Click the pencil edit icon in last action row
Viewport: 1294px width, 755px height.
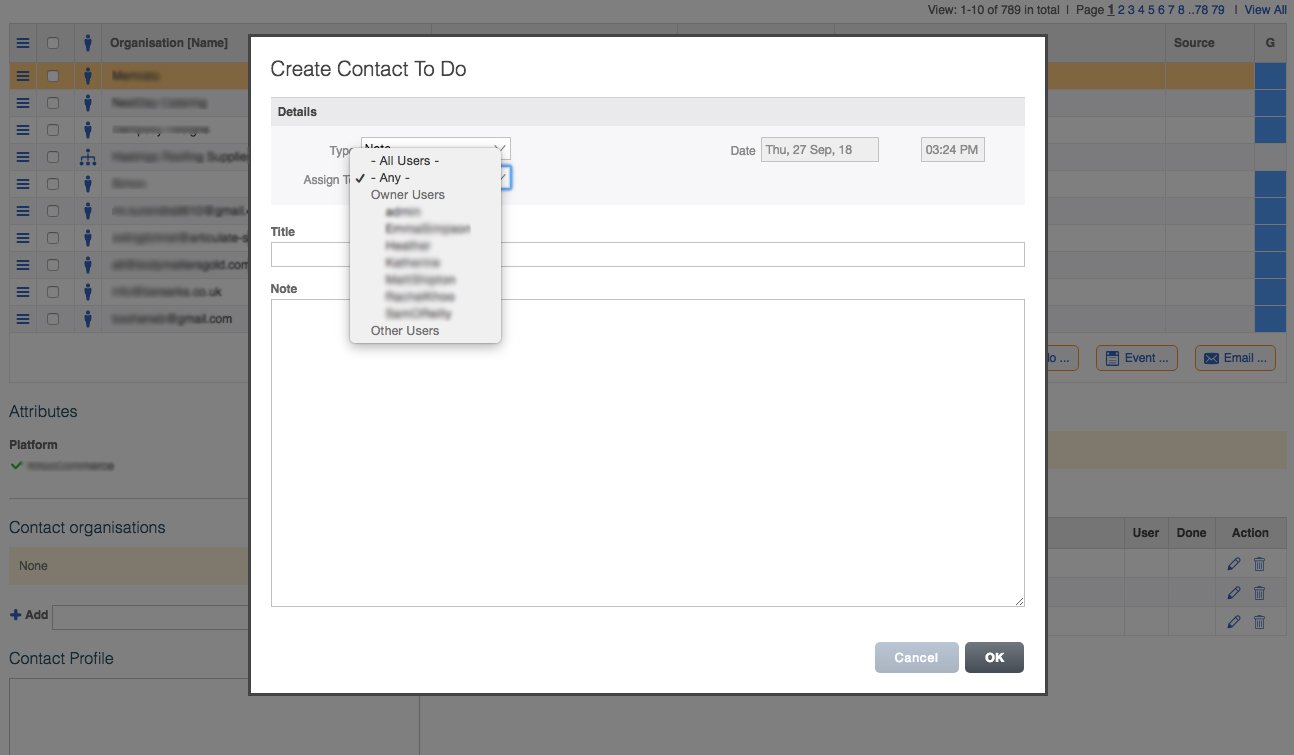pos(1234,621)
